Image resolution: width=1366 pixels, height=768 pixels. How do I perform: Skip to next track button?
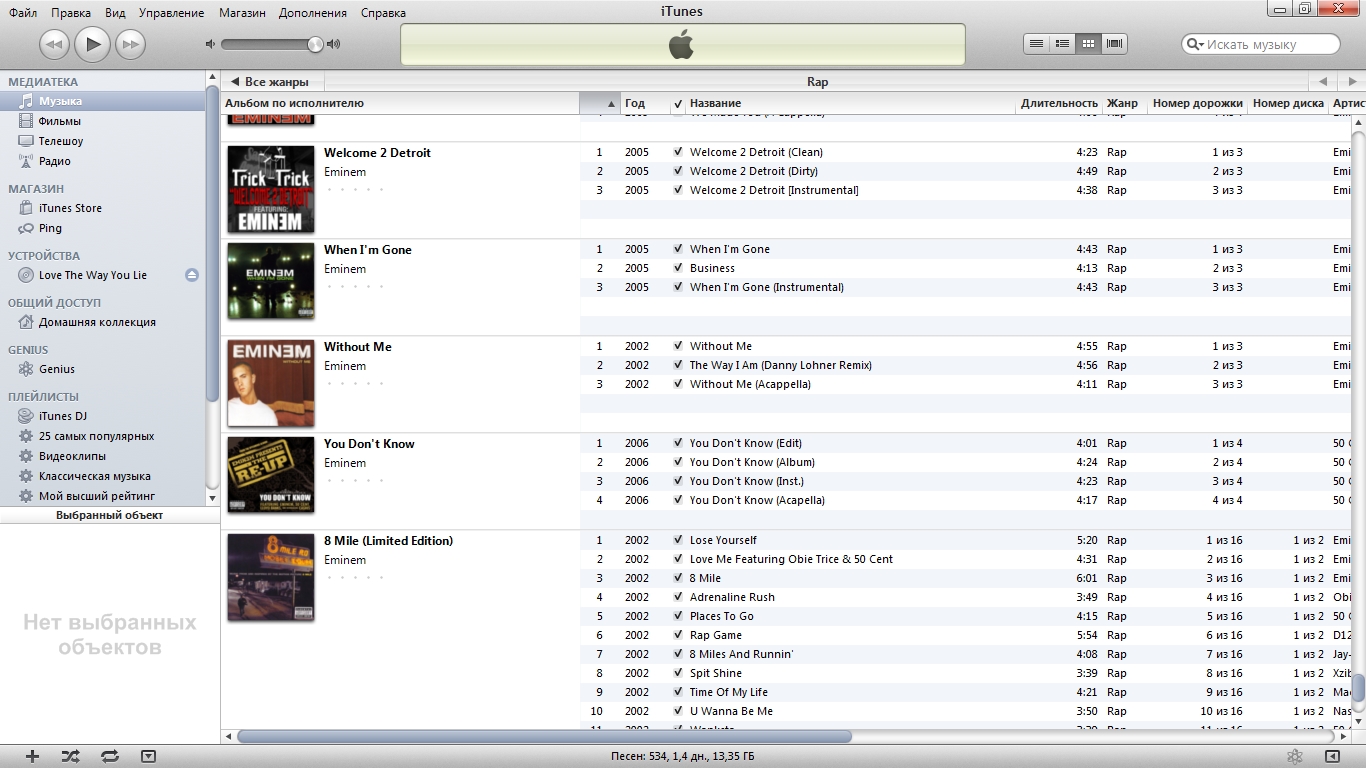tap(130, 44)
